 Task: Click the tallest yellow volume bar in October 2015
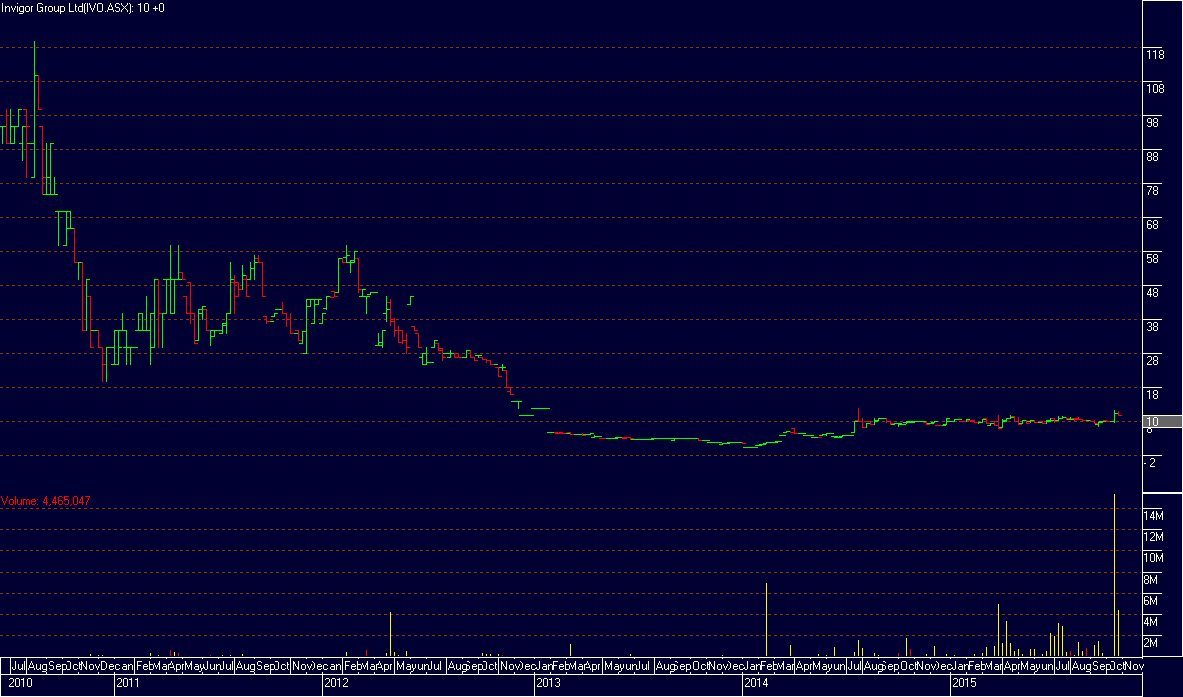tap(1114, 575)
